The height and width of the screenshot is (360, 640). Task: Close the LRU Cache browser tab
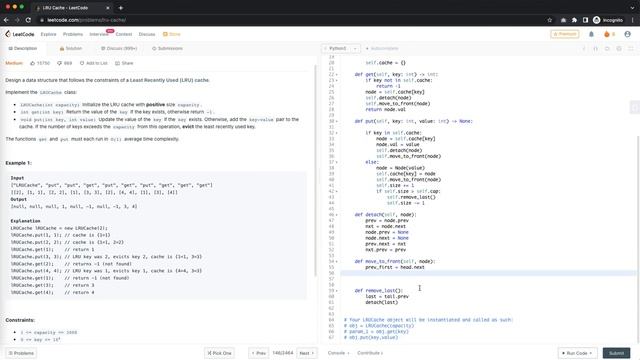click(108, 8)
